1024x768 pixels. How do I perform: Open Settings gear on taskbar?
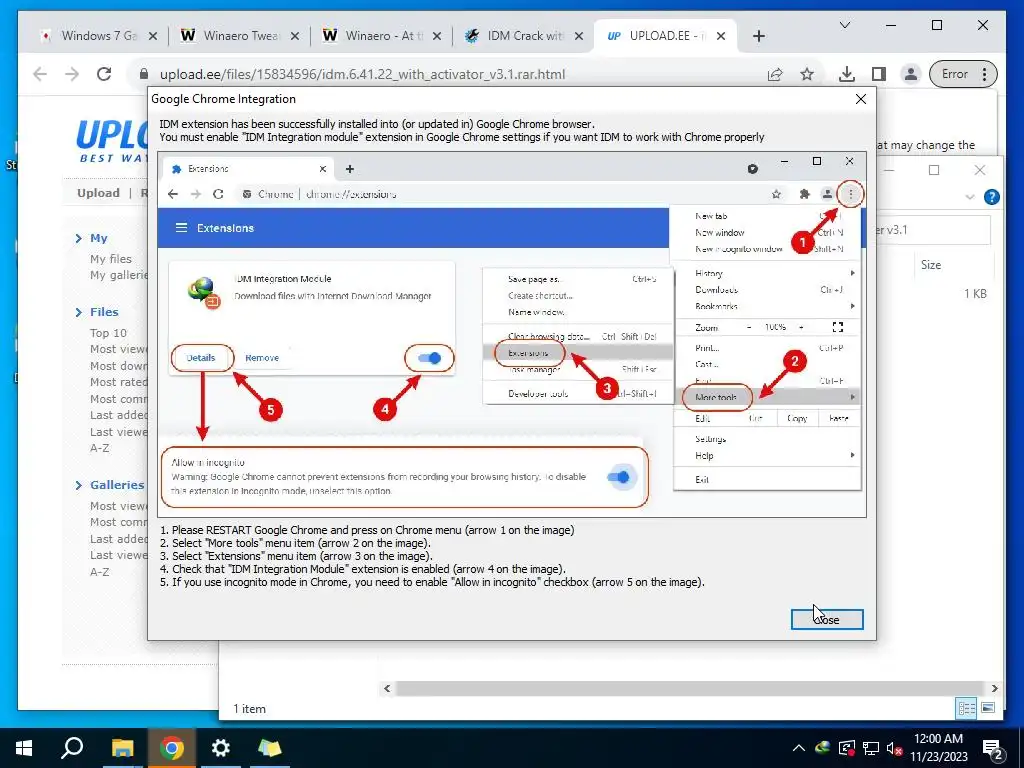coord(221,748)
